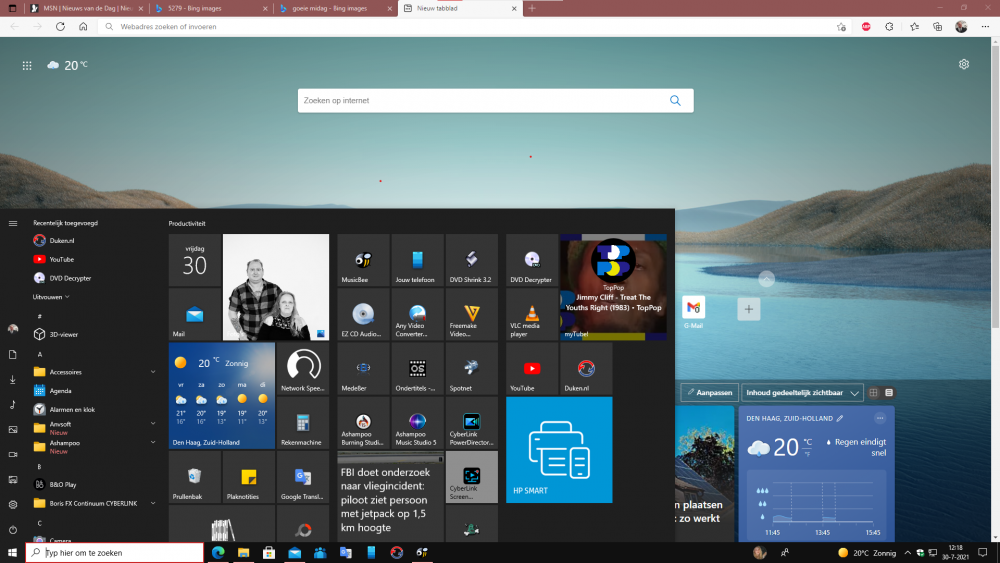This screenshot has width=1000, height=563.
Task: Open the MusicBee tile
Action: pyautogui.click(x=364, y=261)
